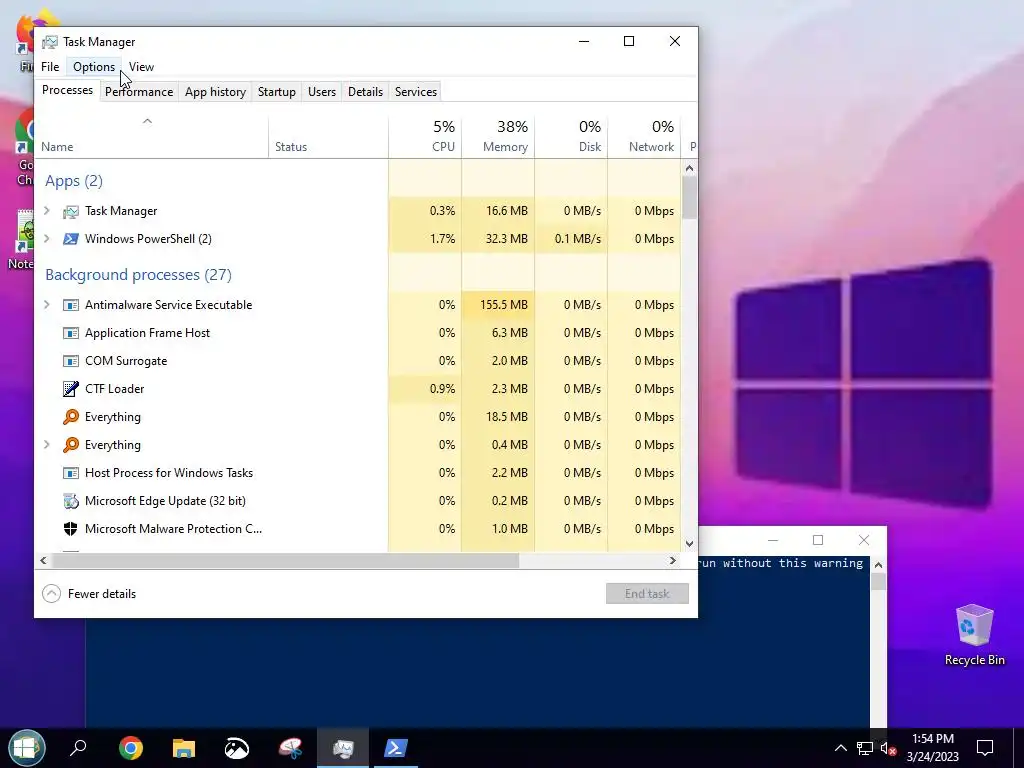Sort by the Disk column header

click(571, 137)
